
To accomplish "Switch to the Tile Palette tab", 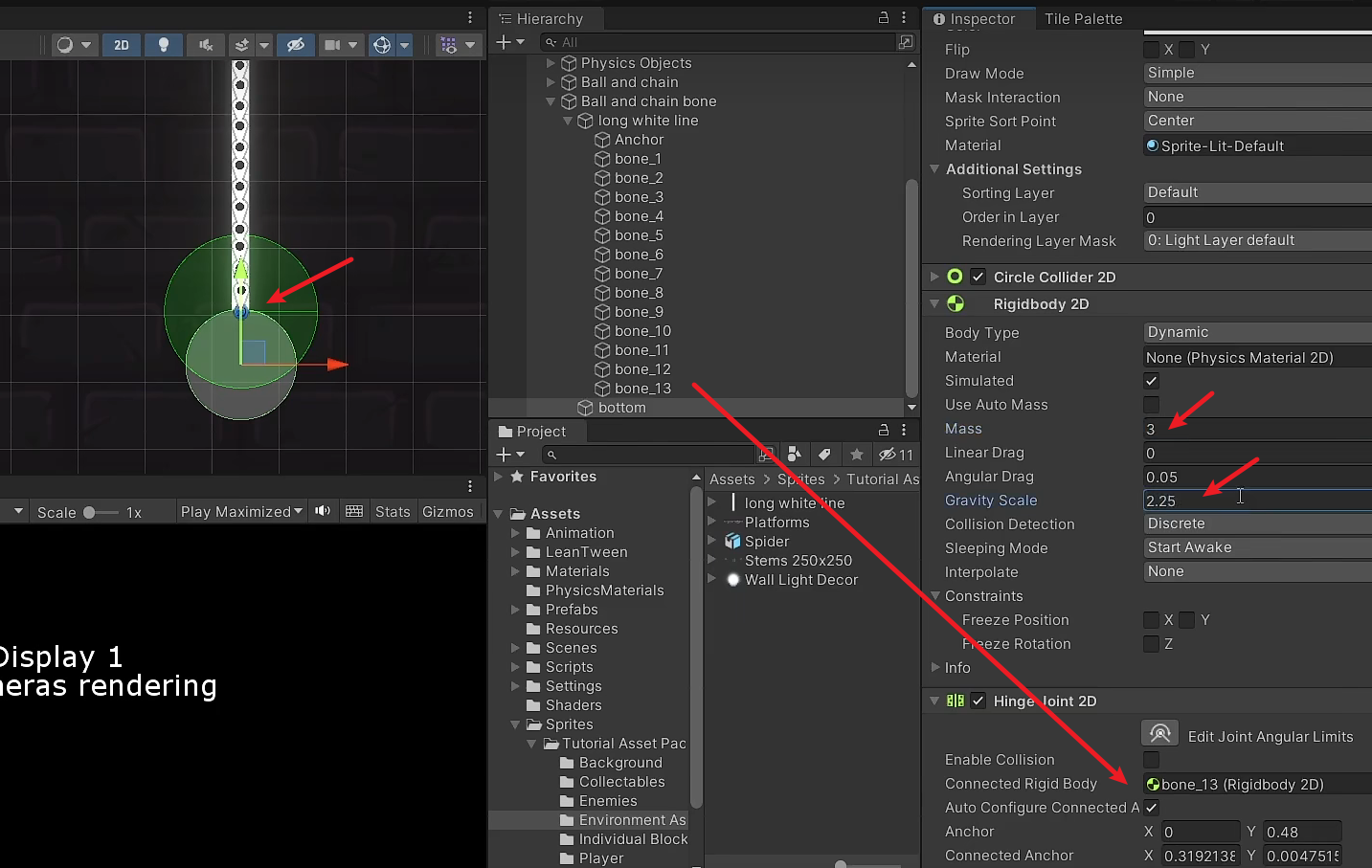I will coord(1087,18).
